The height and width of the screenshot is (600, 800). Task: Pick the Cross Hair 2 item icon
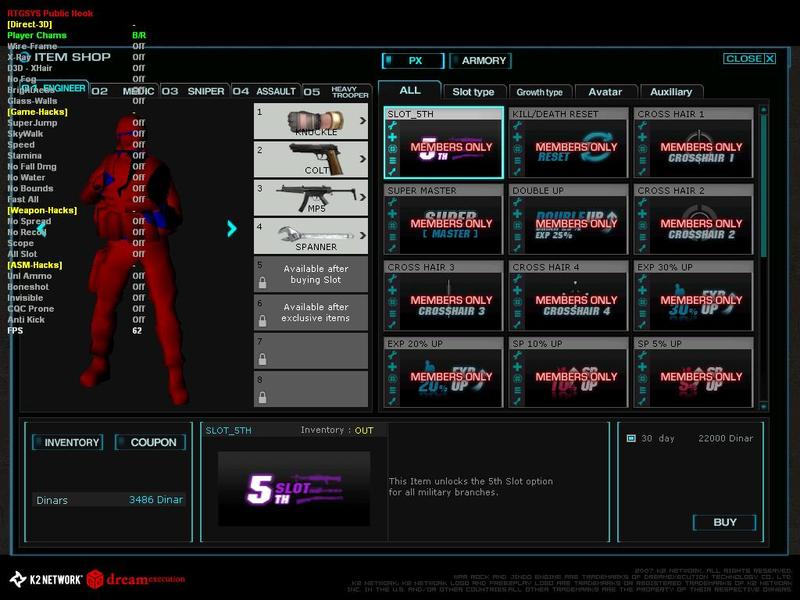coord(700,225)
